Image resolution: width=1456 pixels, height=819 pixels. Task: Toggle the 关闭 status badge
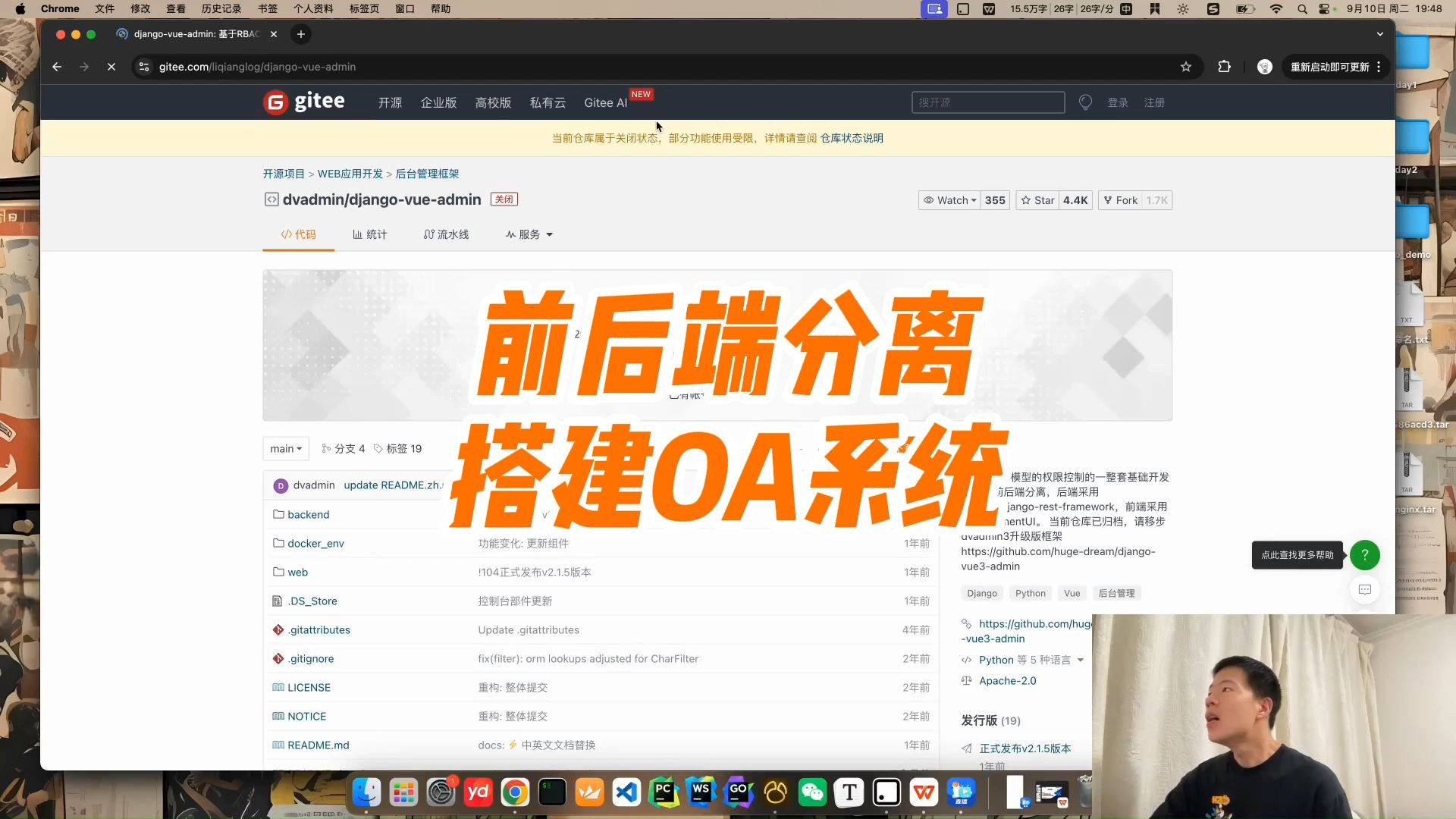click(503, 199)
